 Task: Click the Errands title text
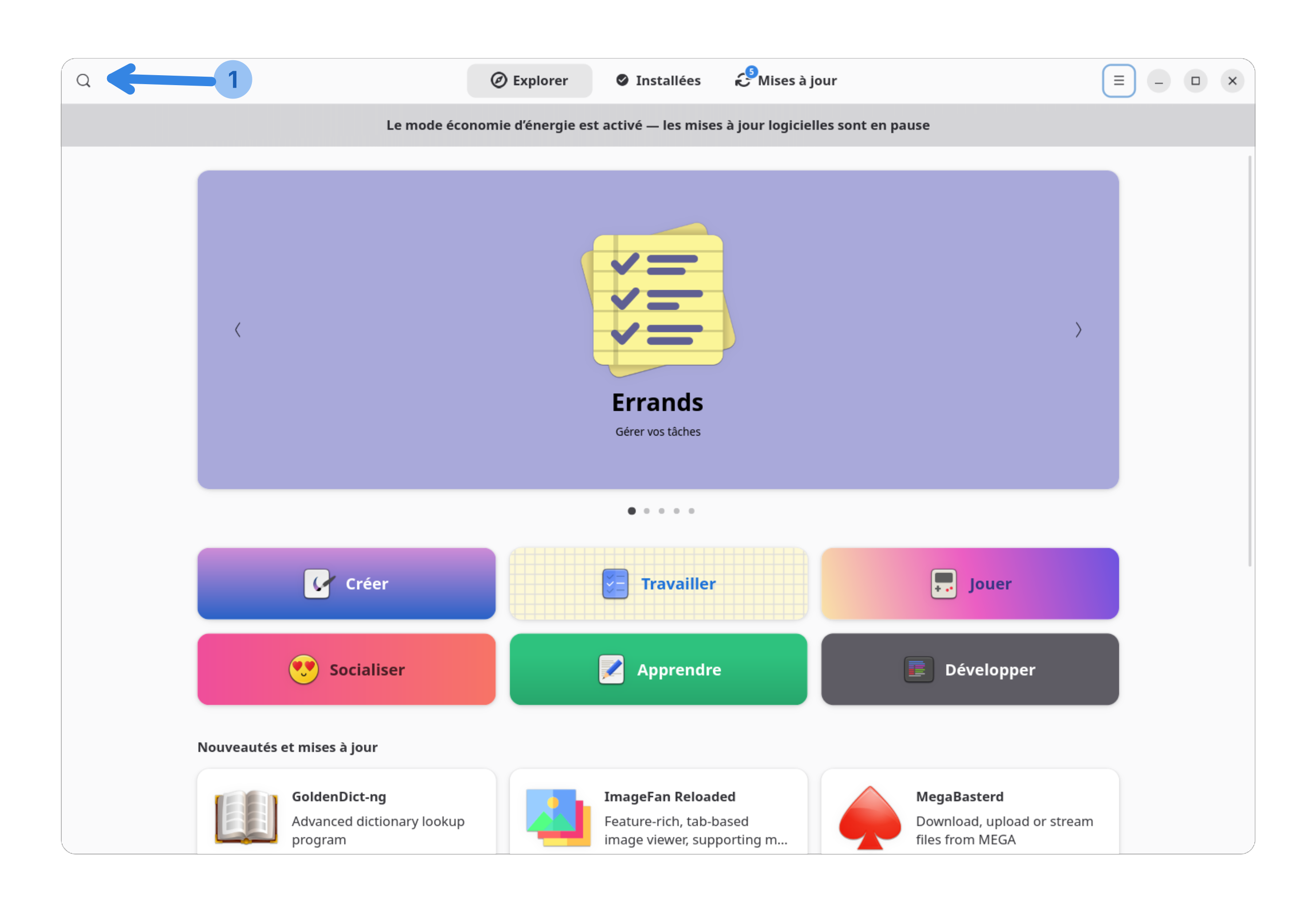tap(658, 402)
